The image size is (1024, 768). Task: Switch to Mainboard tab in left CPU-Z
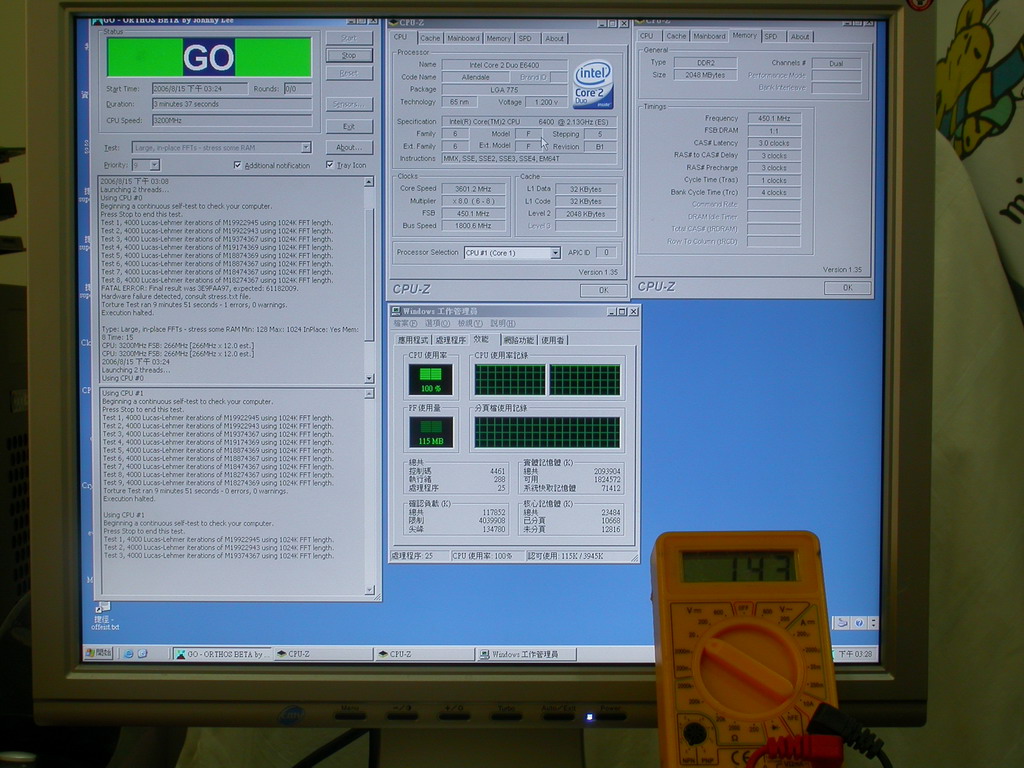point(463,39)
